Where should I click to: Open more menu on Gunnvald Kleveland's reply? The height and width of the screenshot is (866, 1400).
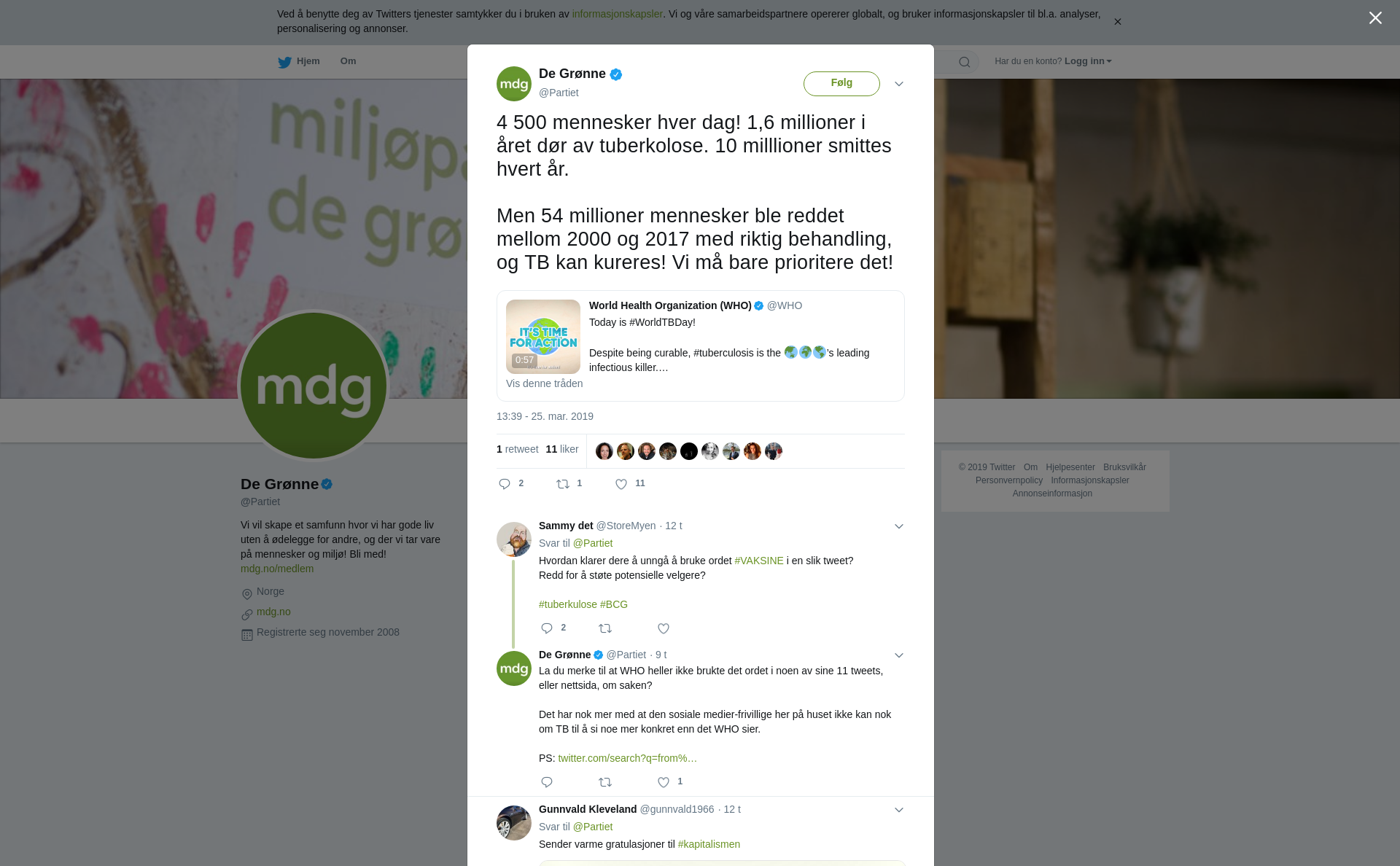[x=899, y=810]
